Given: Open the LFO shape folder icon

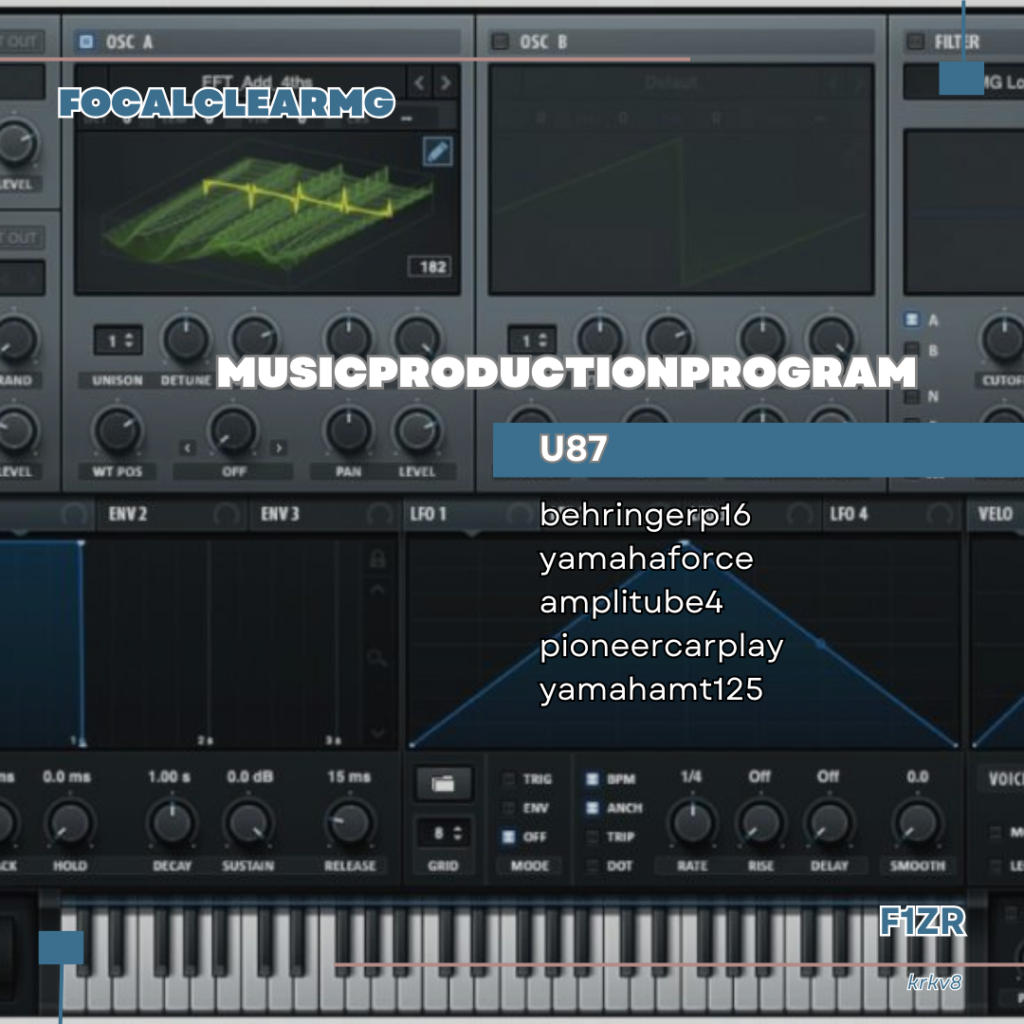Looking at the screenshot, I should (443, 782).
